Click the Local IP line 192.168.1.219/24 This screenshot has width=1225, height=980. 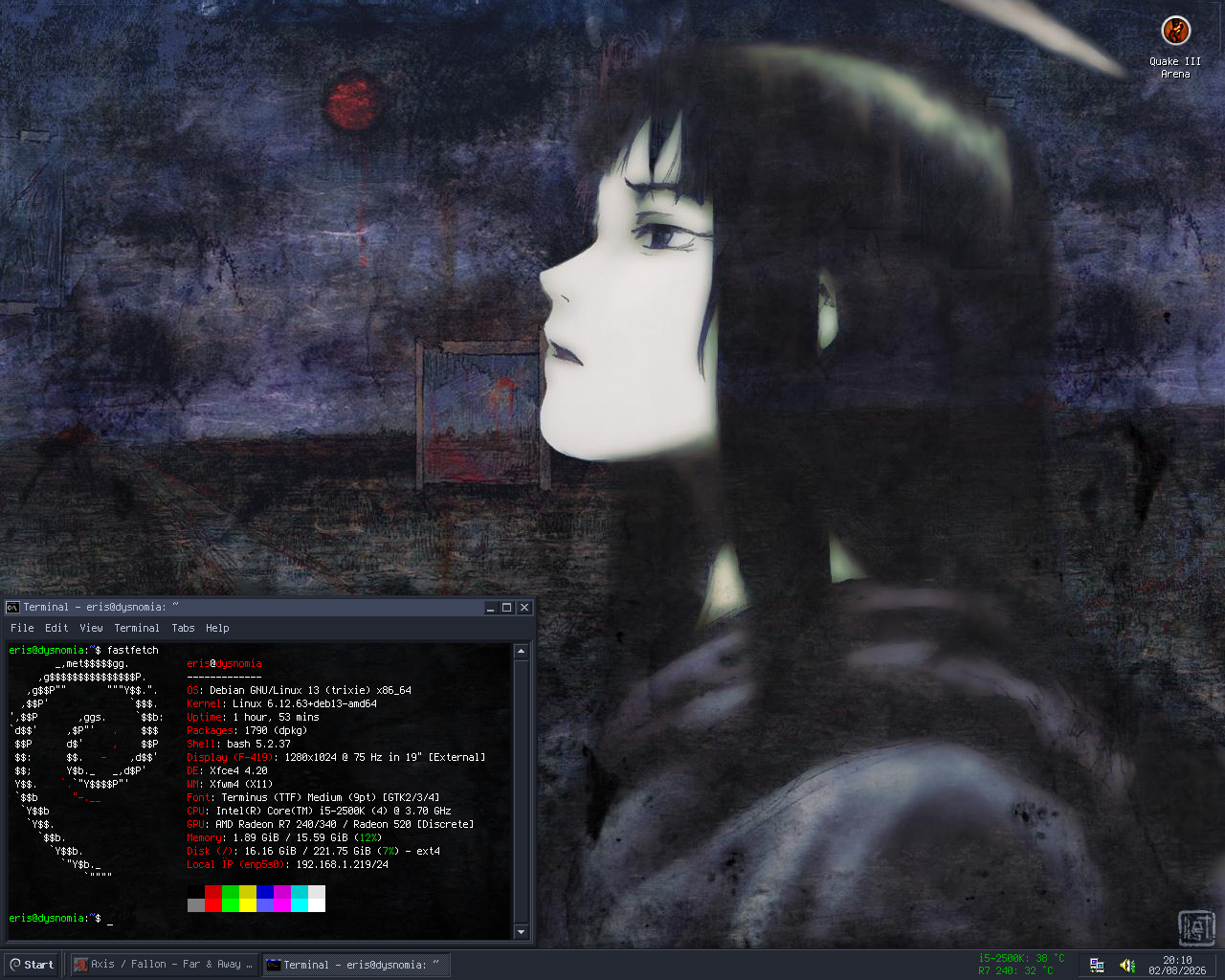(x=287, y=865)
